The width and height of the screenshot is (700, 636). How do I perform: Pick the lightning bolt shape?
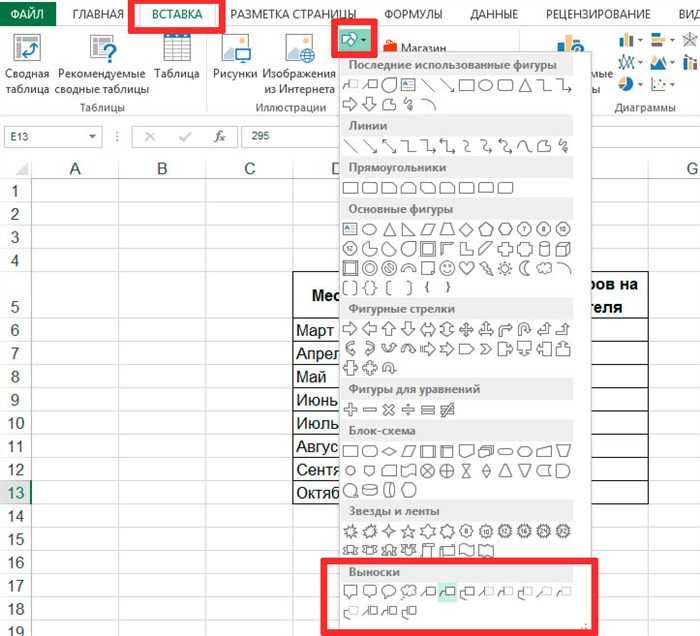[x=486, y=268]
